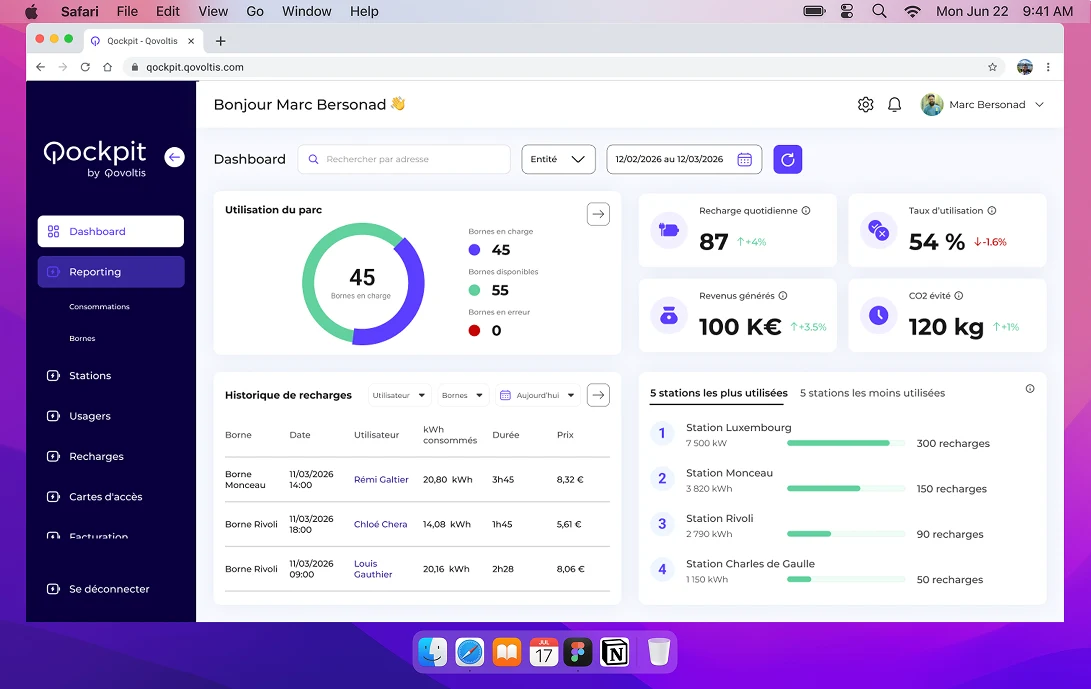Select 5 stations les plus utilisées tab
This screenshot has width=1091, height=689.
click(x=719, y=393)
